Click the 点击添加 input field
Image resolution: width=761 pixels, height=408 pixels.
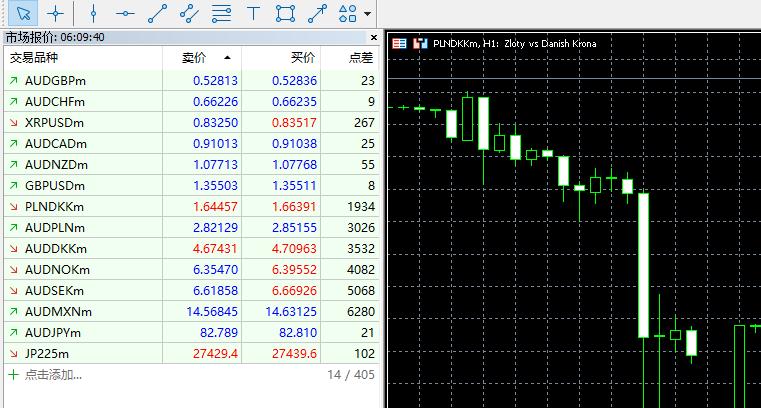[x=53, y=375]
